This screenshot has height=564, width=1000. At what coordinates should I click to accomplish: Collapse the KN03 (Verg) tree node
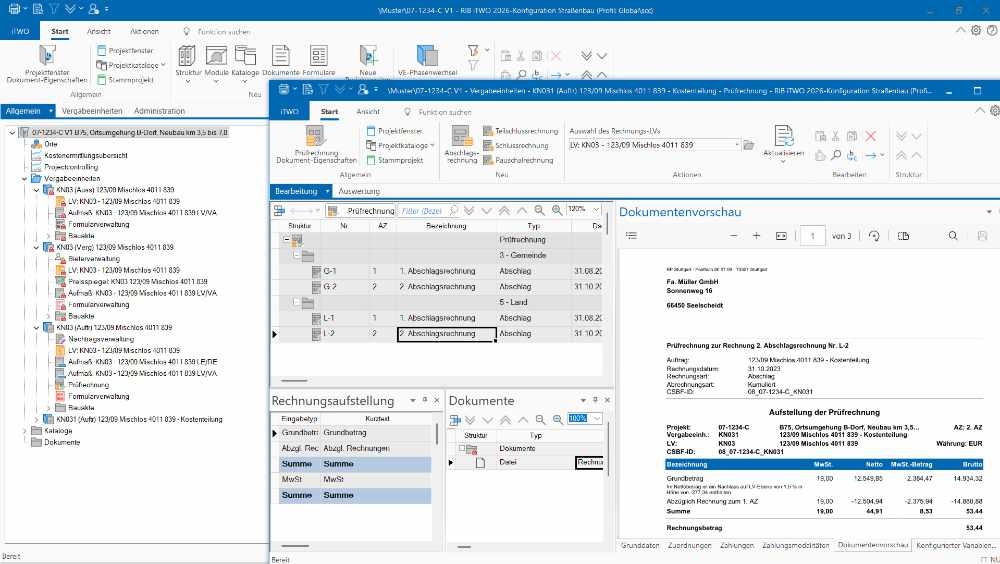coord(36,248)
